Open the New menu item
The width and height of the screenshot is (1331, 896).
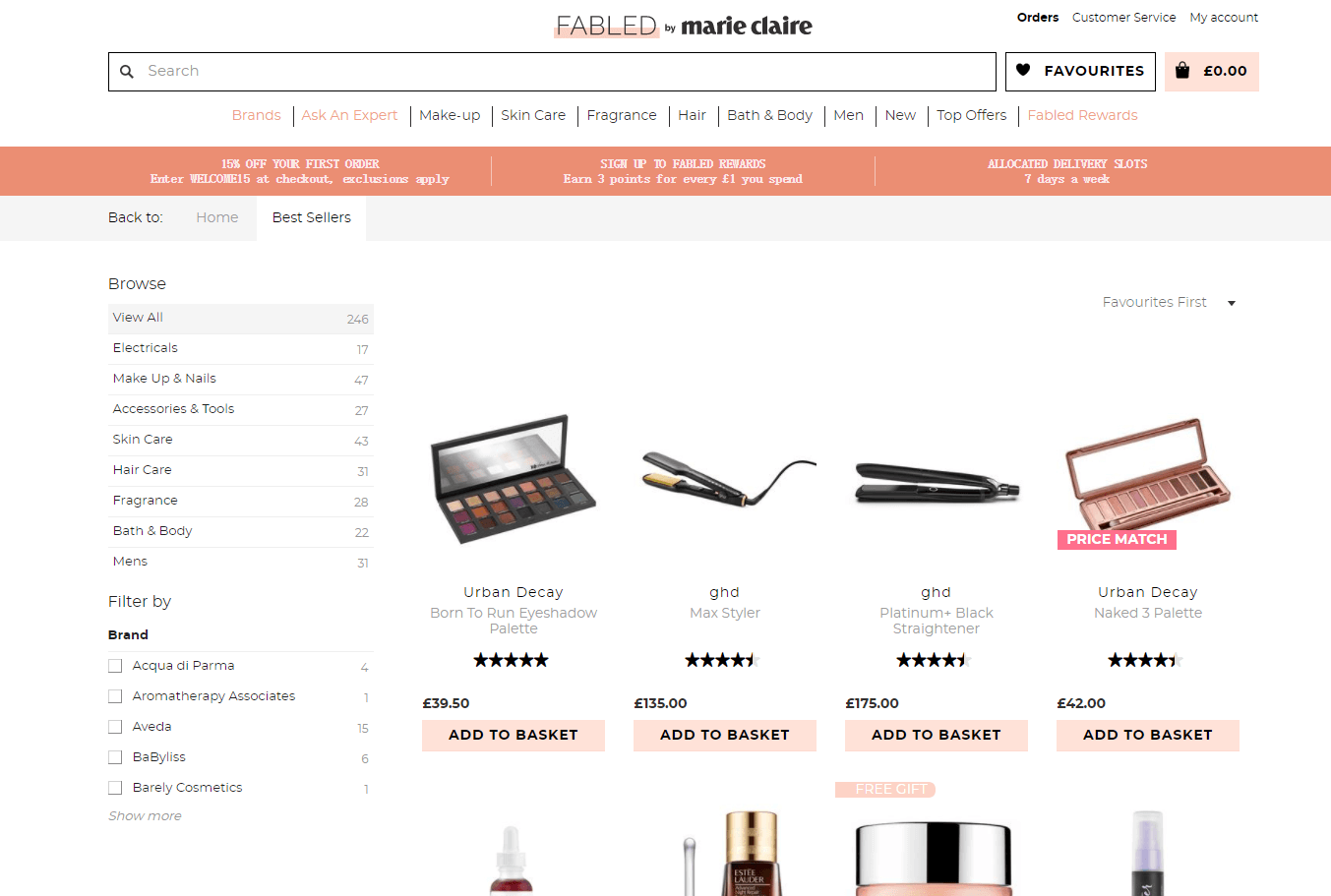tap(900, 115)
